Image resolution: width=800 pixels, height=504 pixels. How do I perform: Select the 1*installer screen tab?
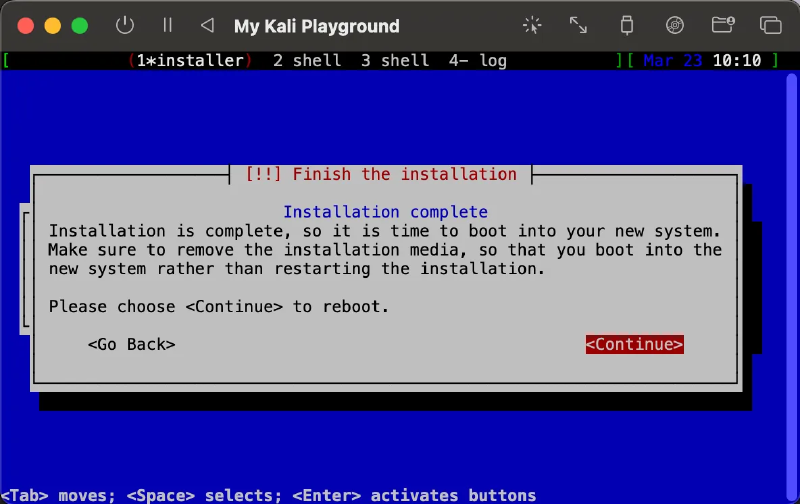pos(190,61)
